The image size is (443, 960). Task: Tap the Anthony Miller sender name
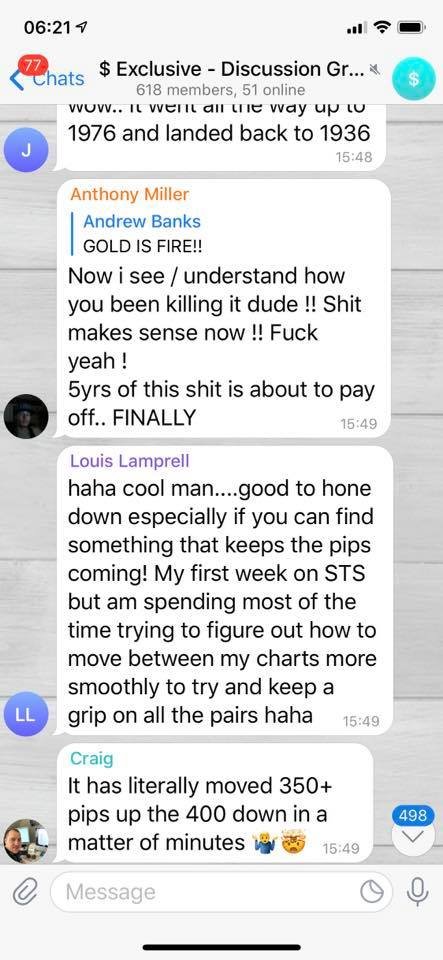(x=130, y=195)
